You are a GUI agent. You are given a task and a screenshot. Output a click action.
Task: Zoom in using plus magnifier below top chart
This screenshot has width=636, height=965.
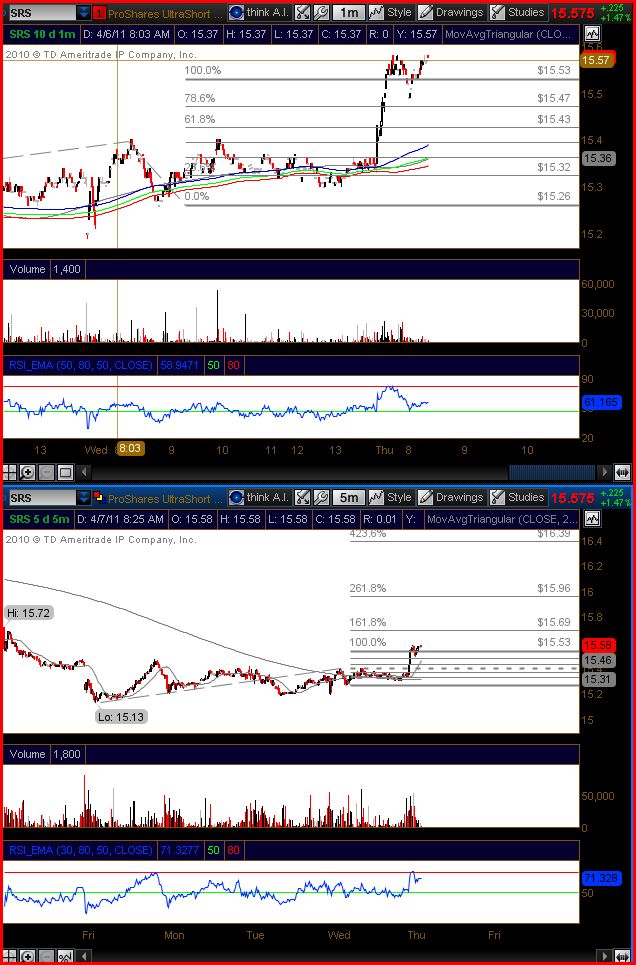(x=27, y=473)
